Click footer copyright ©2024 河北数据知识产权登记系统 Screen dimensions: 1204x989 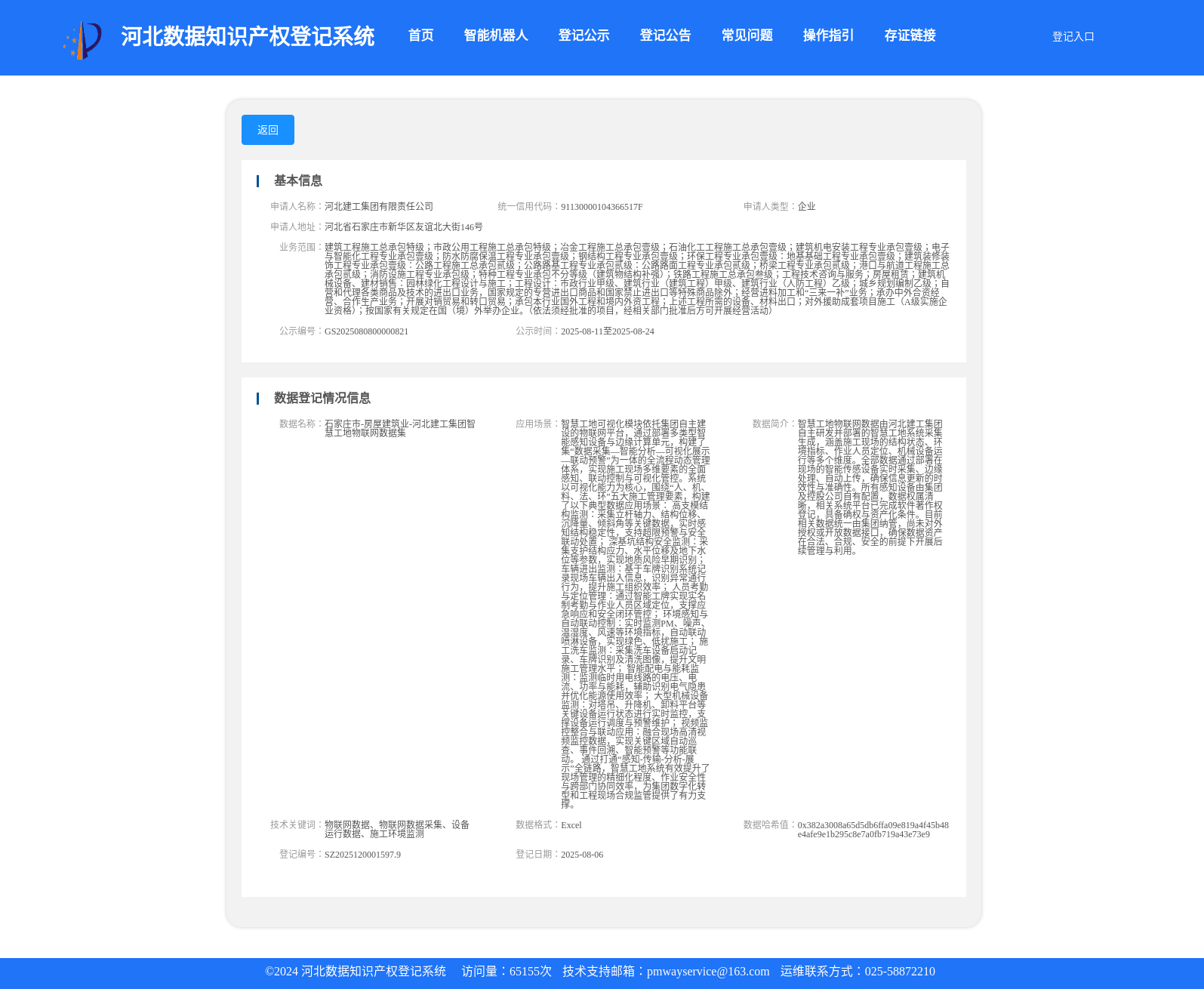[356, 972]
